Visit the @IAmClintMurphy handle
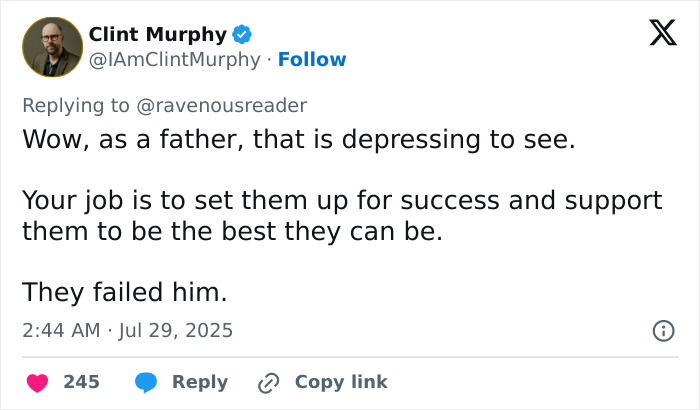Viewport: 700px width, 410px height. click(175, 59)
